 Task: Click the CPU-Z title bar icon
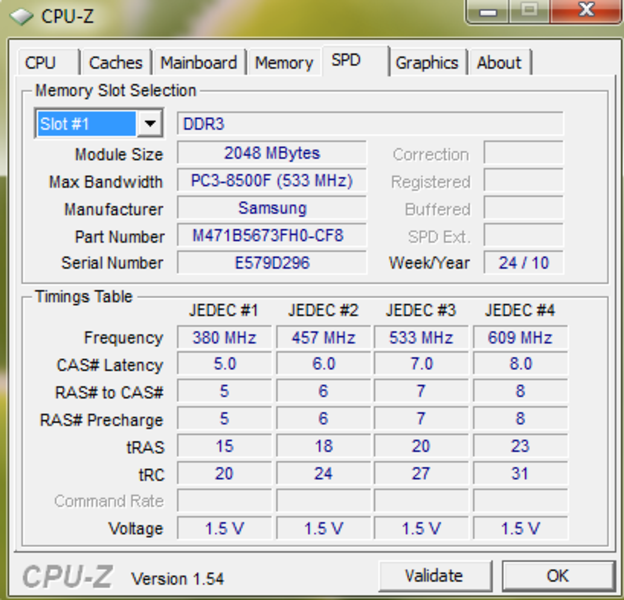click(x=21, y=16)
